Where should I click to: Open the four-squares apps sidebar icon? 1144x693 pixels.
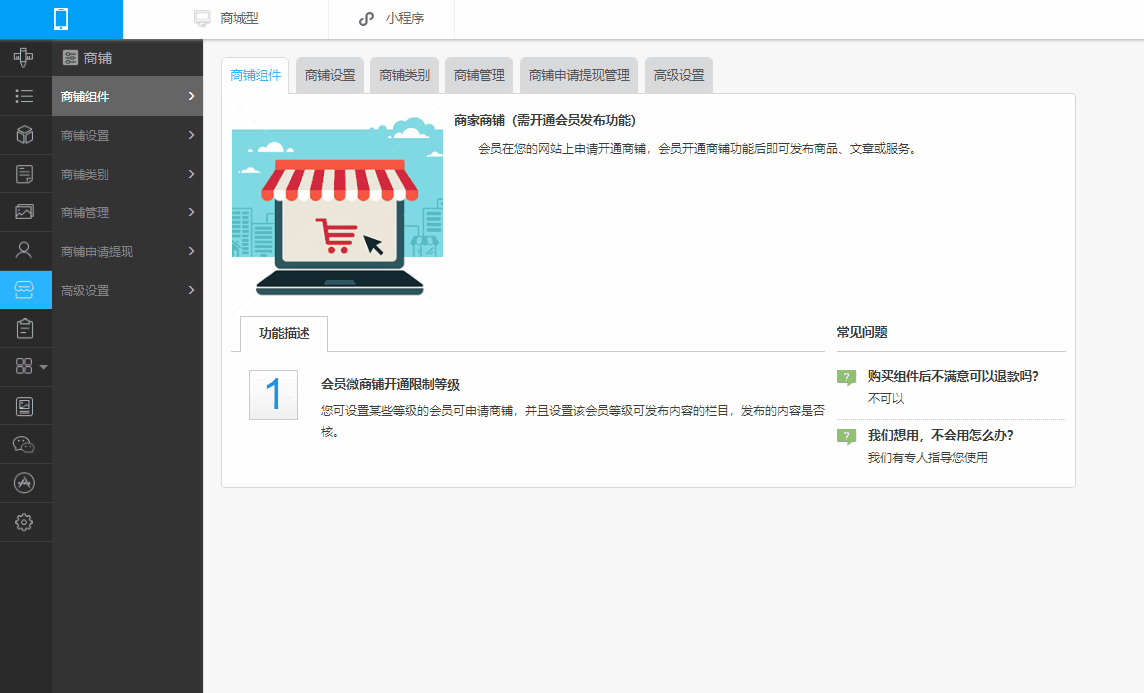tap(24, 366)
